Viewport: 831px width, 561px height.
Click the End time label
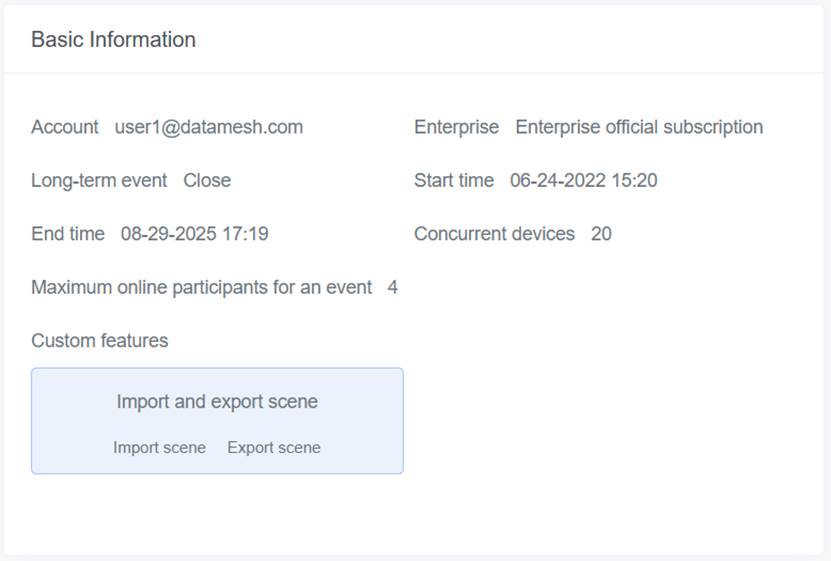click(68, 234)
